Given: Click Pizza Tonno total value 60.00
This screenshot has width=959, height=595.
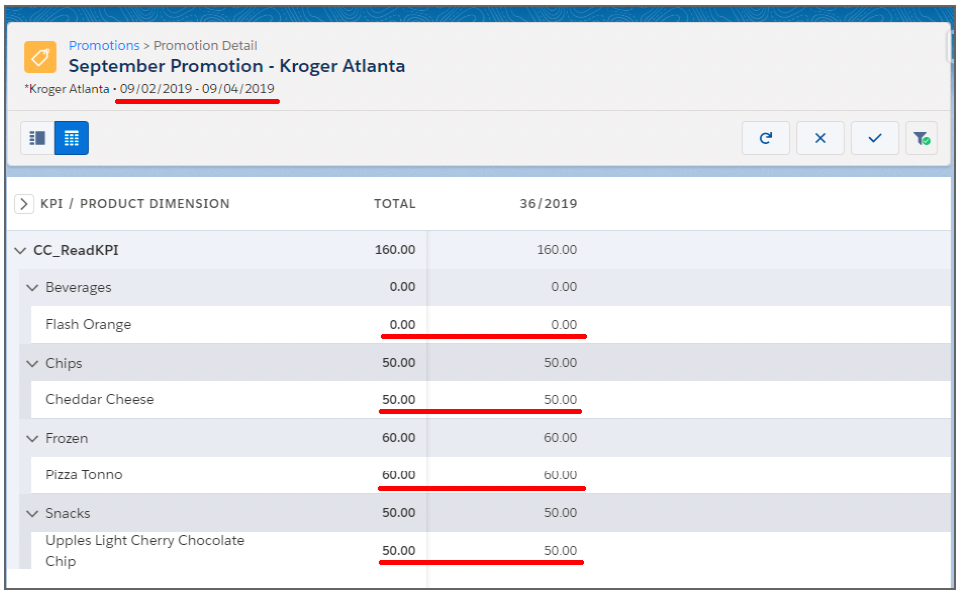Looking at the screenshot, I should [399, 475].
